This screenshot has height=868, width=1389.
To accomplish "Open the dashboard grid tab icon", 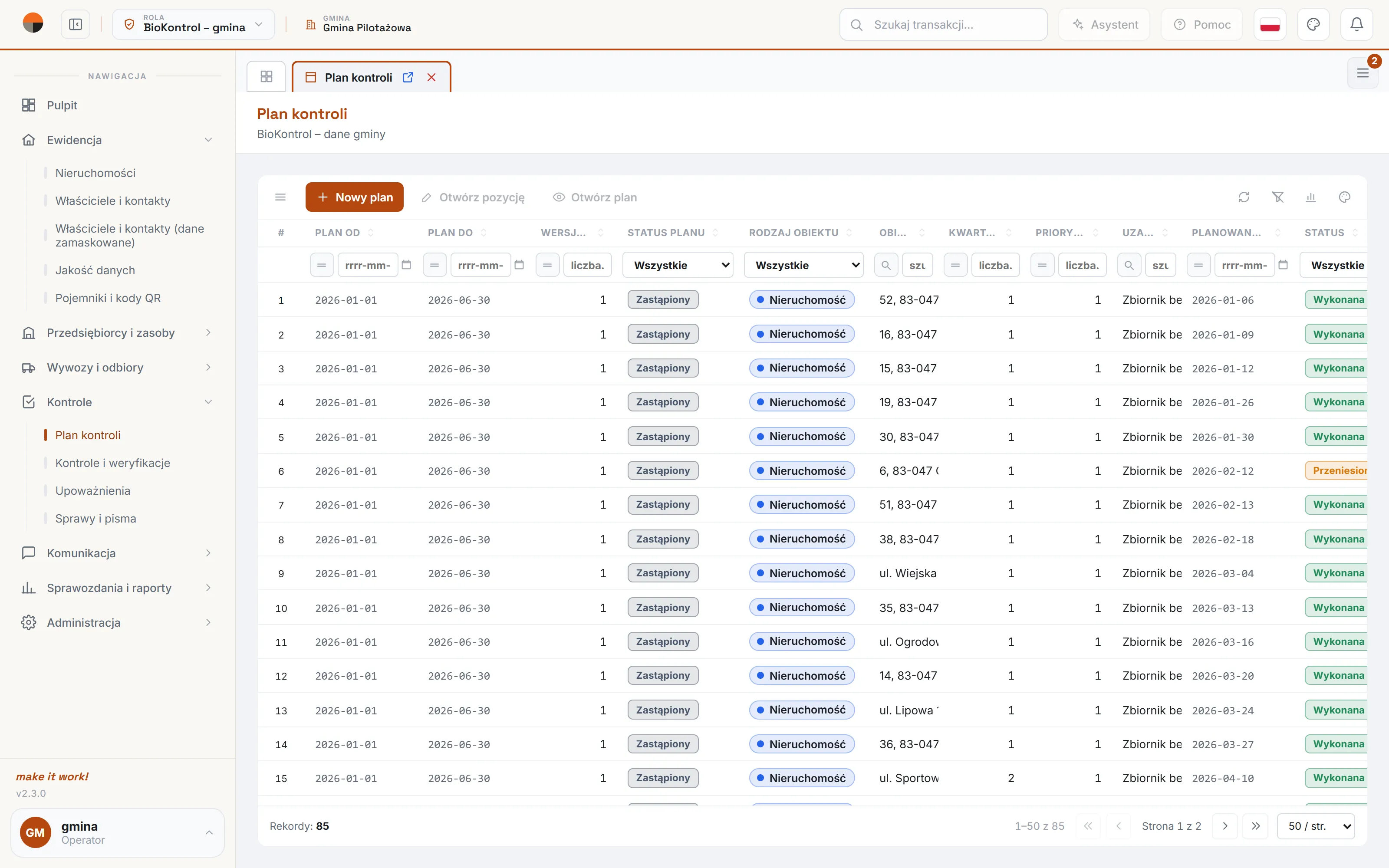I will click(x=267, y=76).
